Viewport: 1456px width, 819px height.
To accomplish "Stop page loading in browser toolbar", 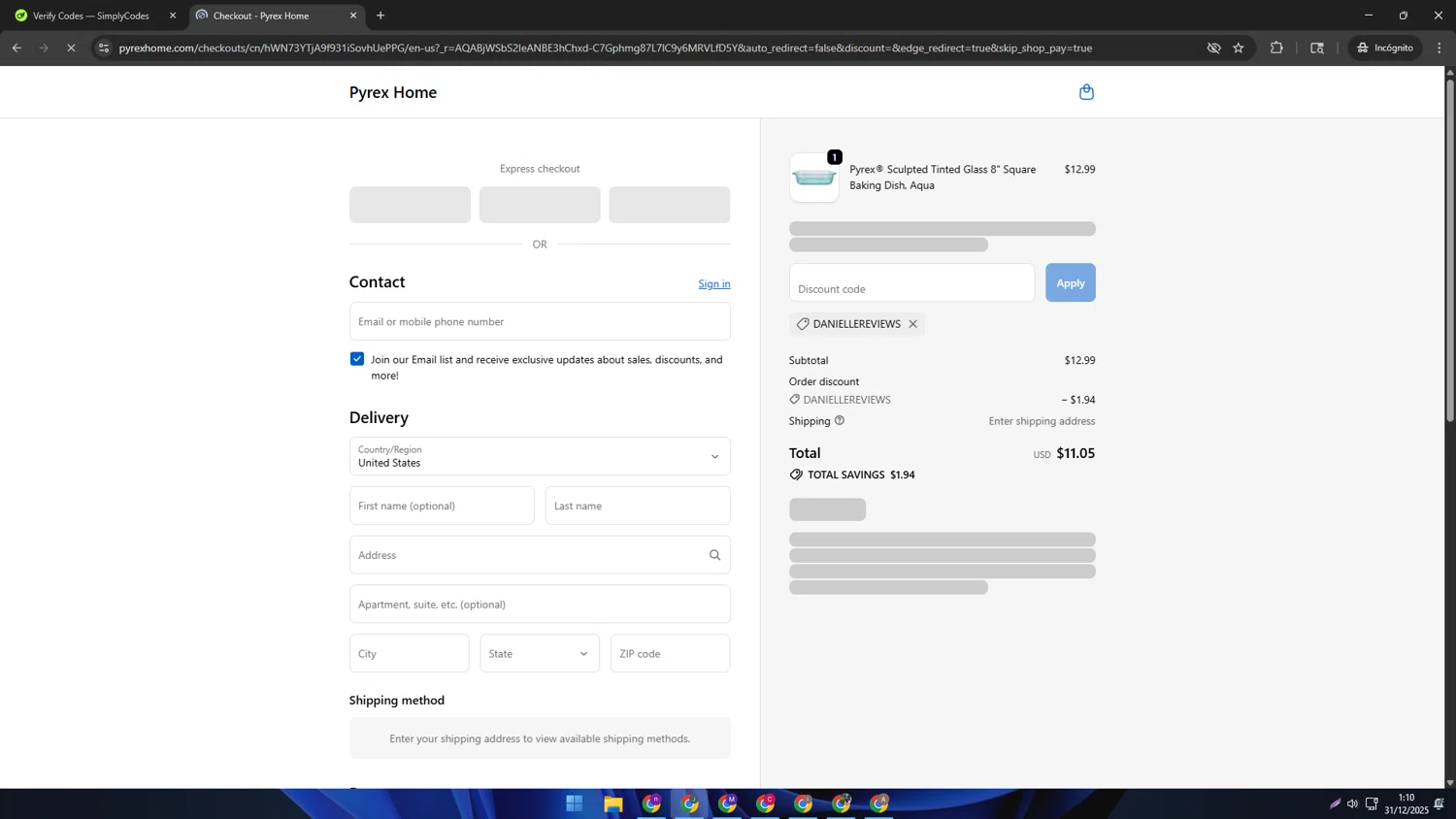I will pyautogui.click(x=71, y=48).
